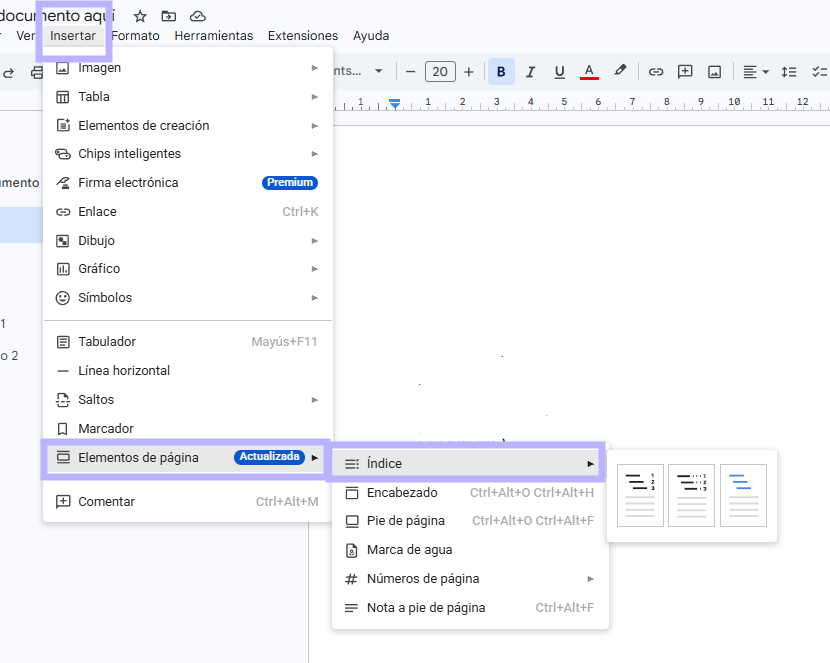Open Elementos de página submenu

[187, 458]
